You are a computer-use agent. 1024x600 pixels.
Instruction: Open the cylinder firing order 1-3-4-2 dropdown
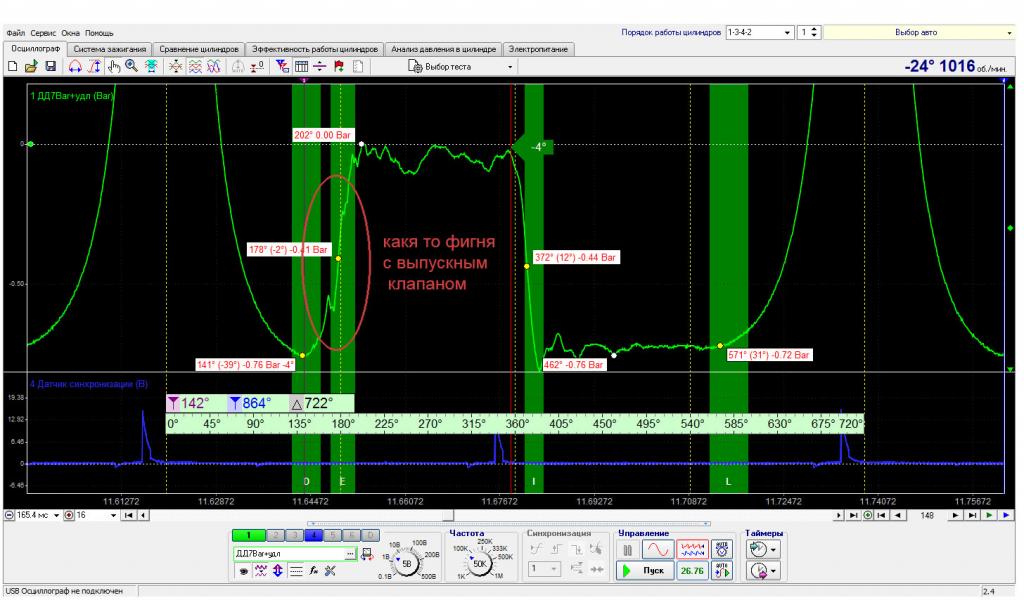click(x=760, y=32)
